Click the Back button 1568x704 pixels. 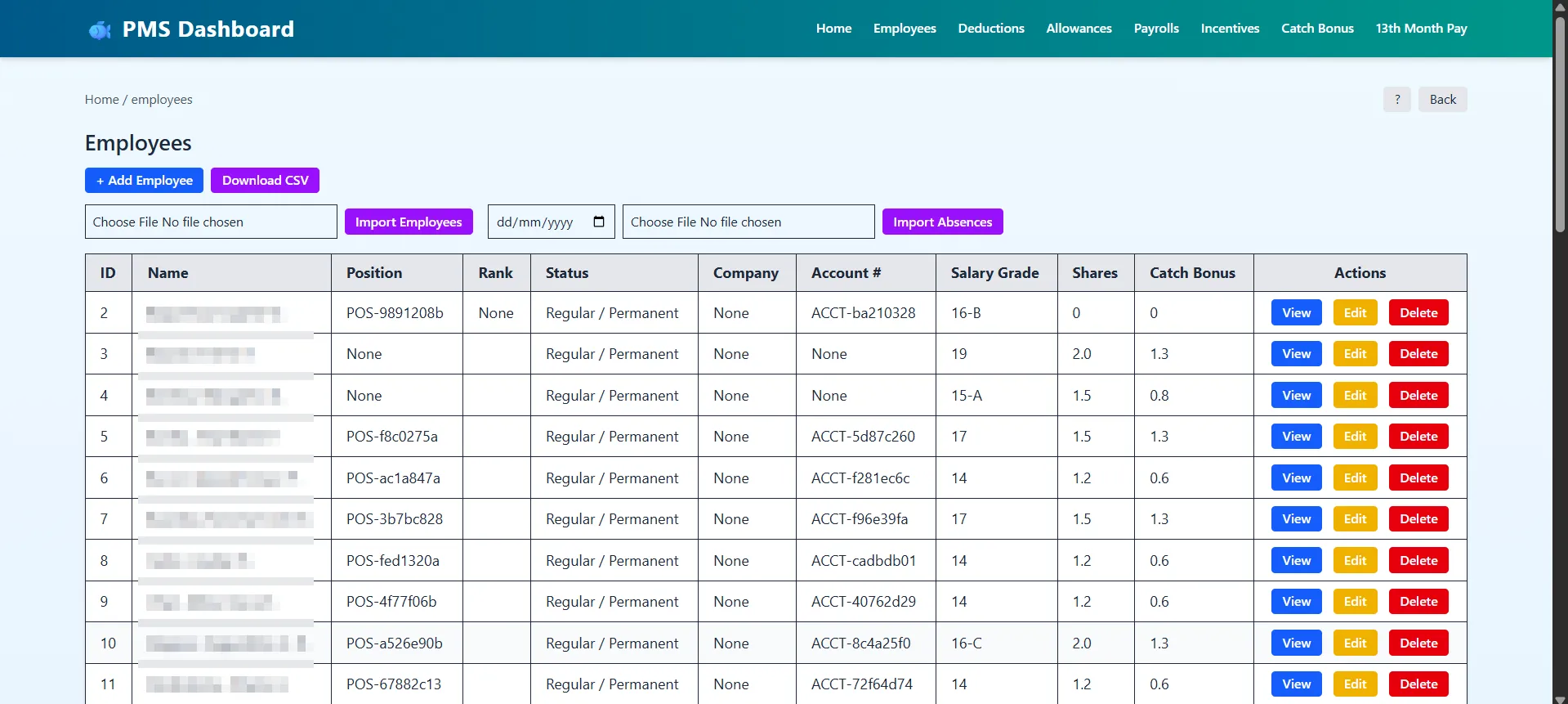1443,100
